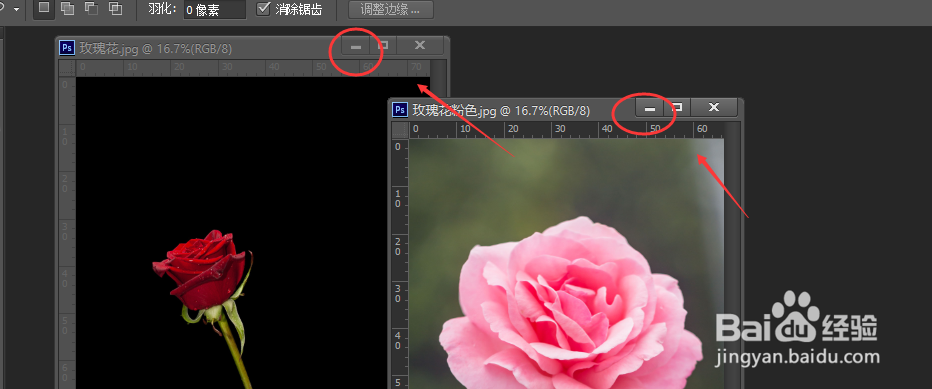Maximize the 玫瑰花.jpg document window
Image resolution: width=932 pixels, height=389 pixels.
coord(383,46)
